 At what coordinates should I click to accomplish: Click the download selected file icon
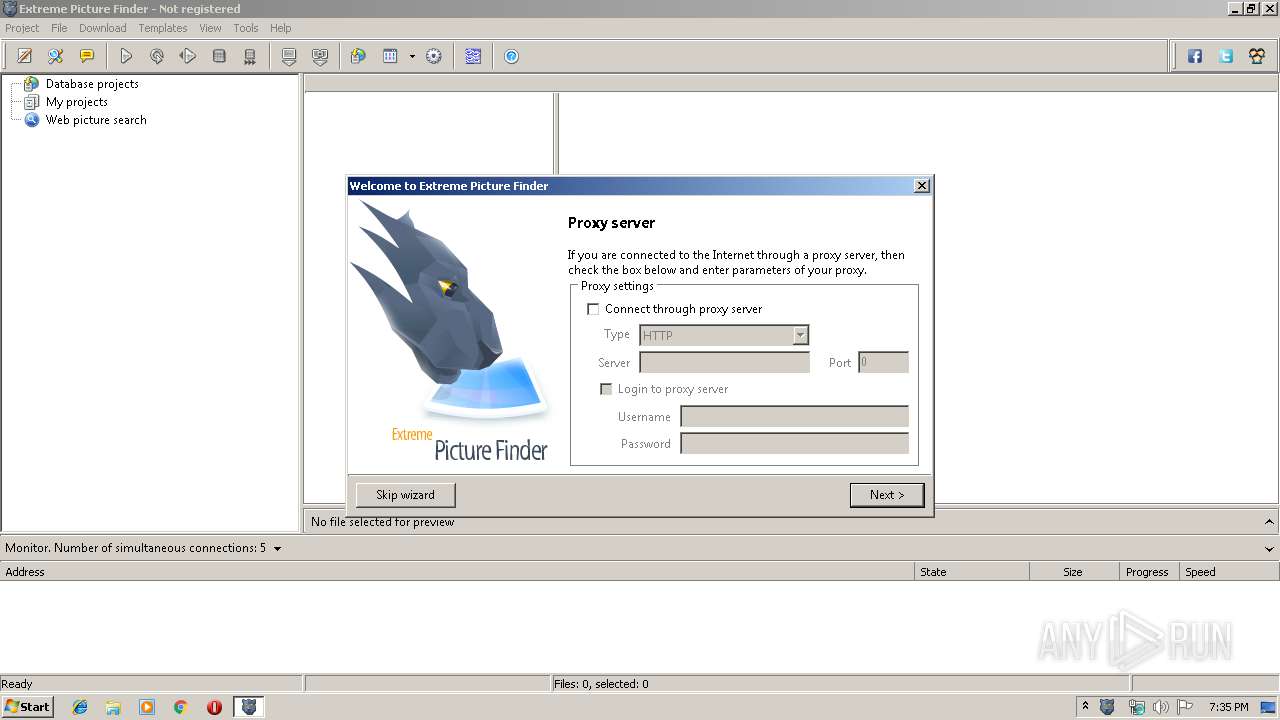point(289,57)
